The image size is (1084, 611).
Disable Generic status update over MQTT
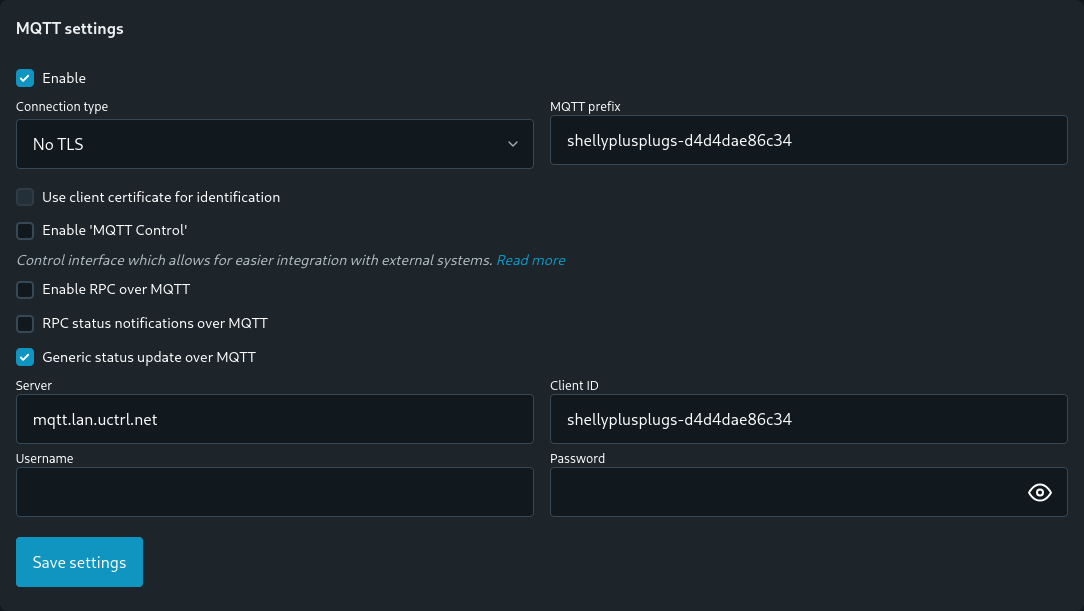pyautogui.click(x=26, y=357)
